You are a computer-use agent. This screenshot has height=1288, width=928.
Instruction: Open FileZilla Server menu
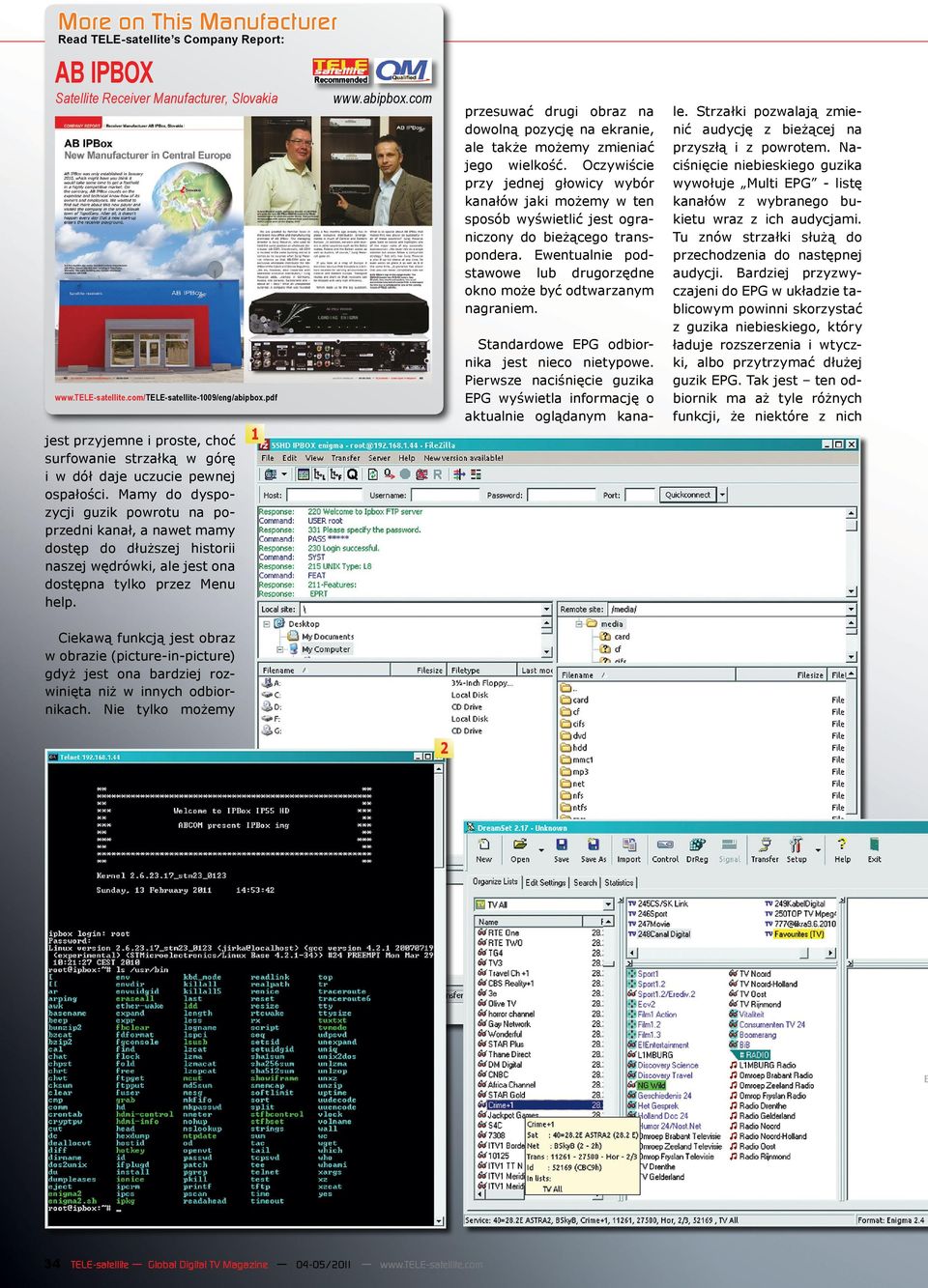pyautogui.click(x=379, y=458)
